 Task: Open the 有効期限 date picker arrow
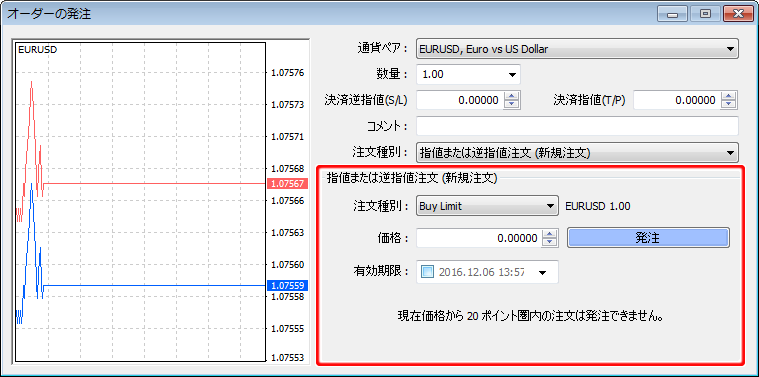(542, 272)
